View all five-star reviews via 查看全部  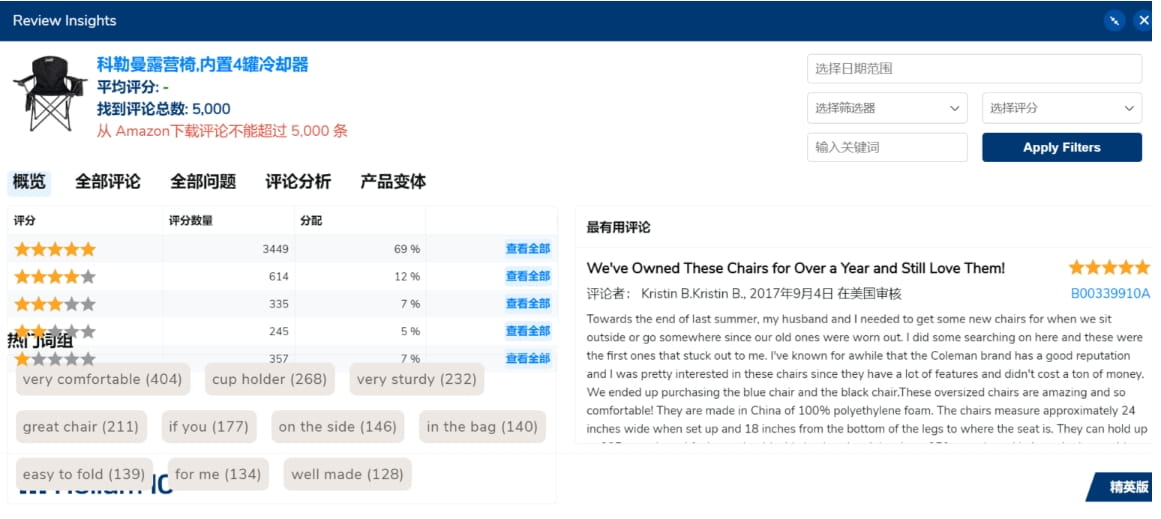527,249
